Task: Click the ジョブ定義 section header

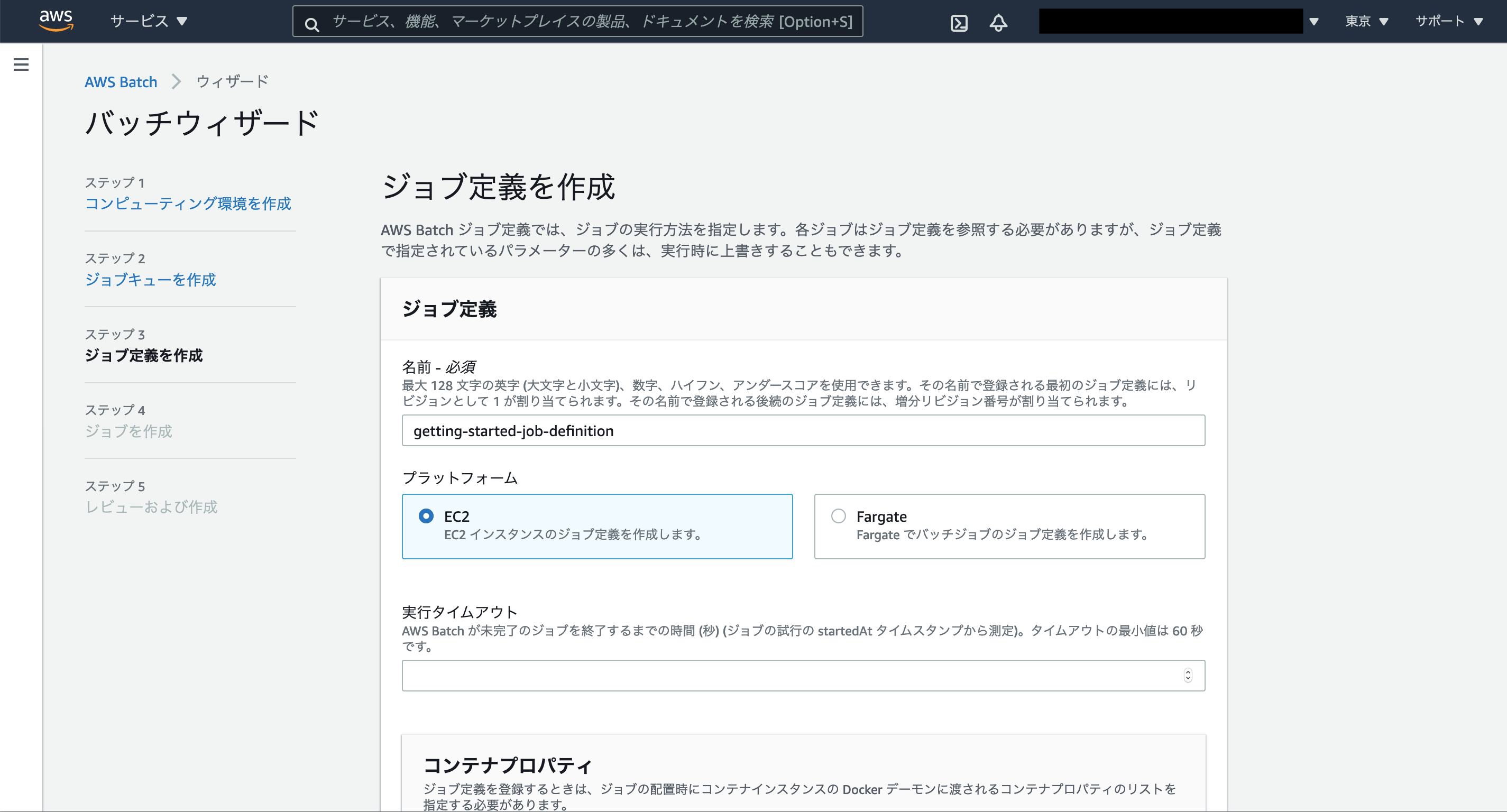Action: pos(449,309)
